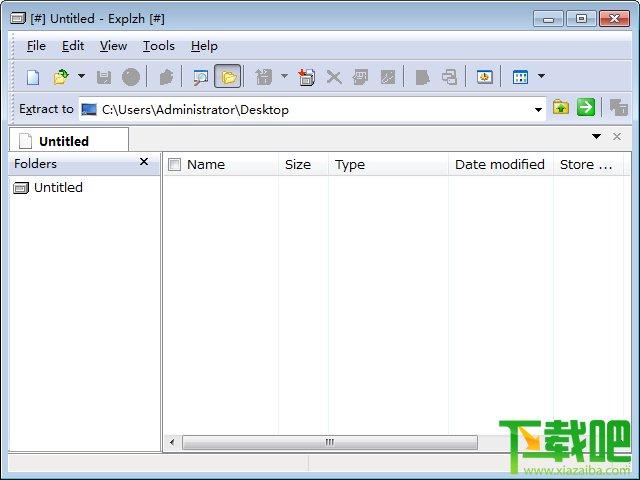Toggle the Folders pane toolbar button
Screen dimensions: 640x480
click(228, 76)
